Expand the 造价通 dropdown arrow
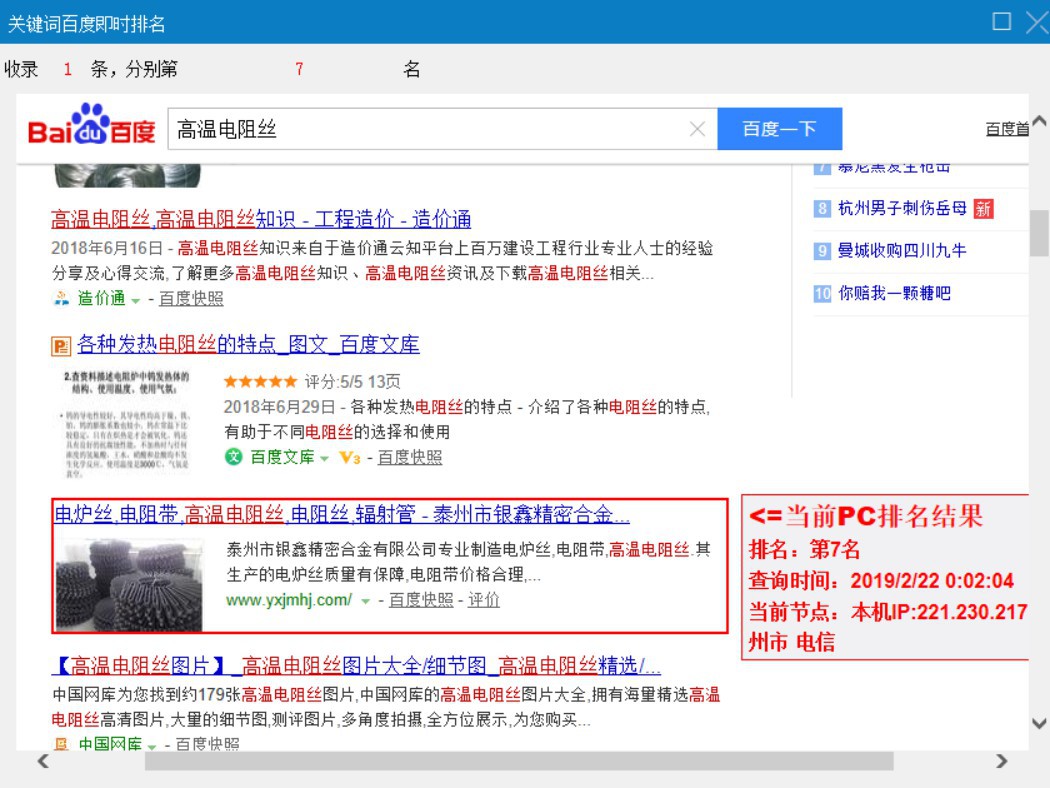Image resolution: width=1050 pixels, height=788 pixels. [136, 301]
